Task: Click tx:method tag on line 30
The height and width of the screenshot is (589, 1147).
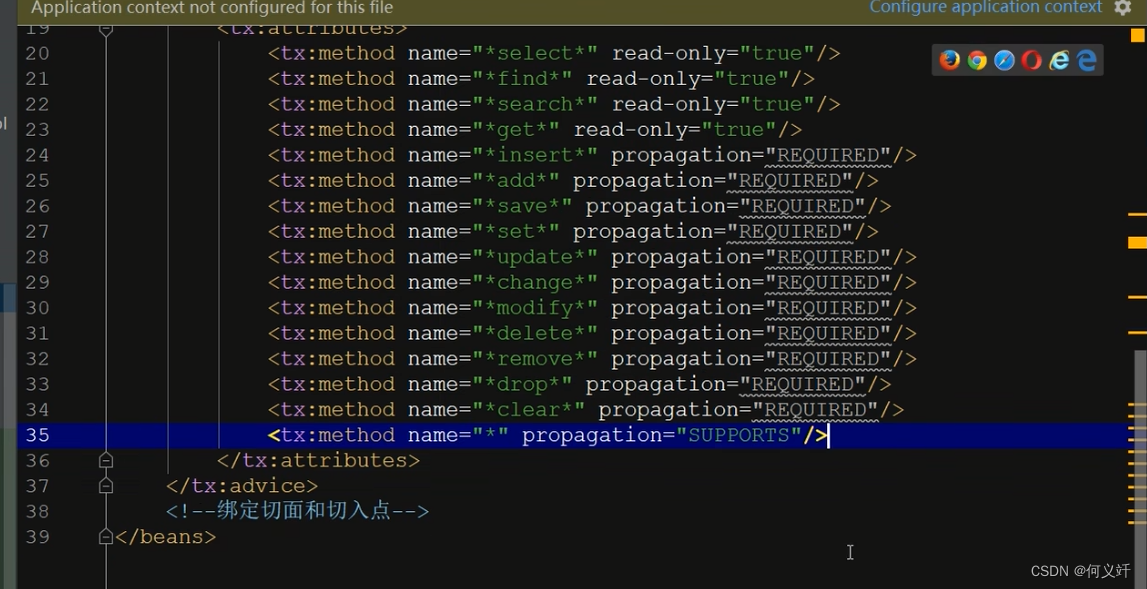Action: coord(331,308)
